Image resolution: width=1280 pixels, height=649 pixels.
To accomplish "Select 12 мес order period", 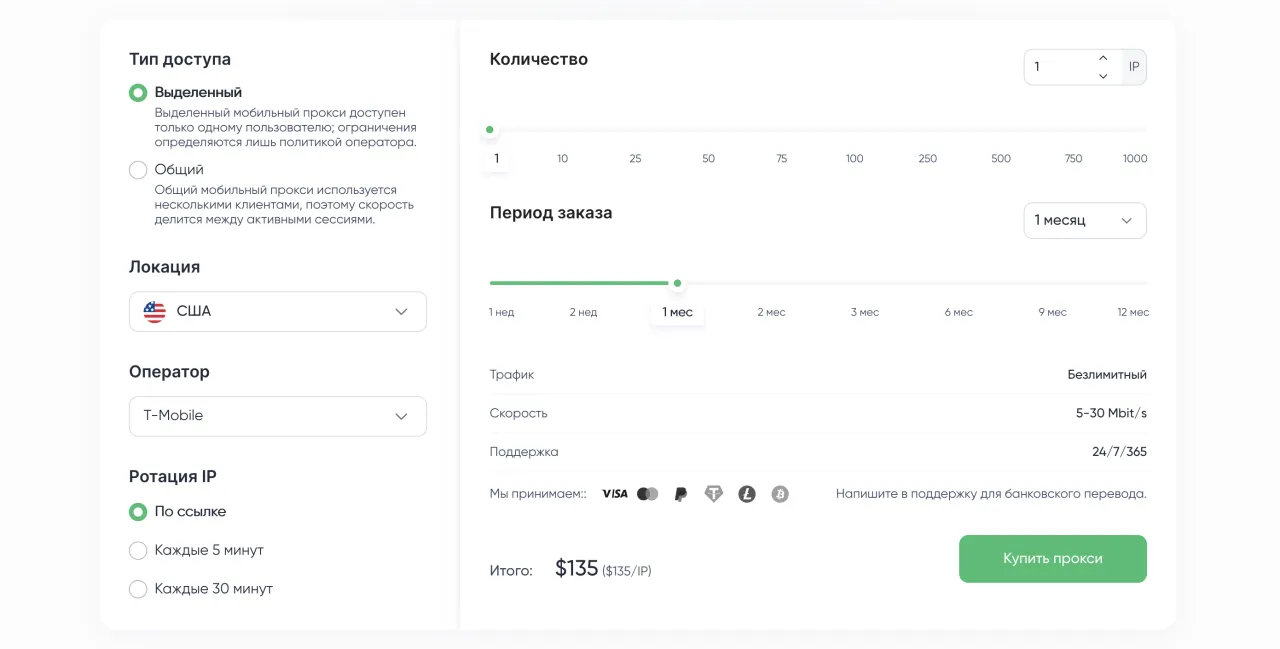I will pyautogui.click(x=1134, y=313).
